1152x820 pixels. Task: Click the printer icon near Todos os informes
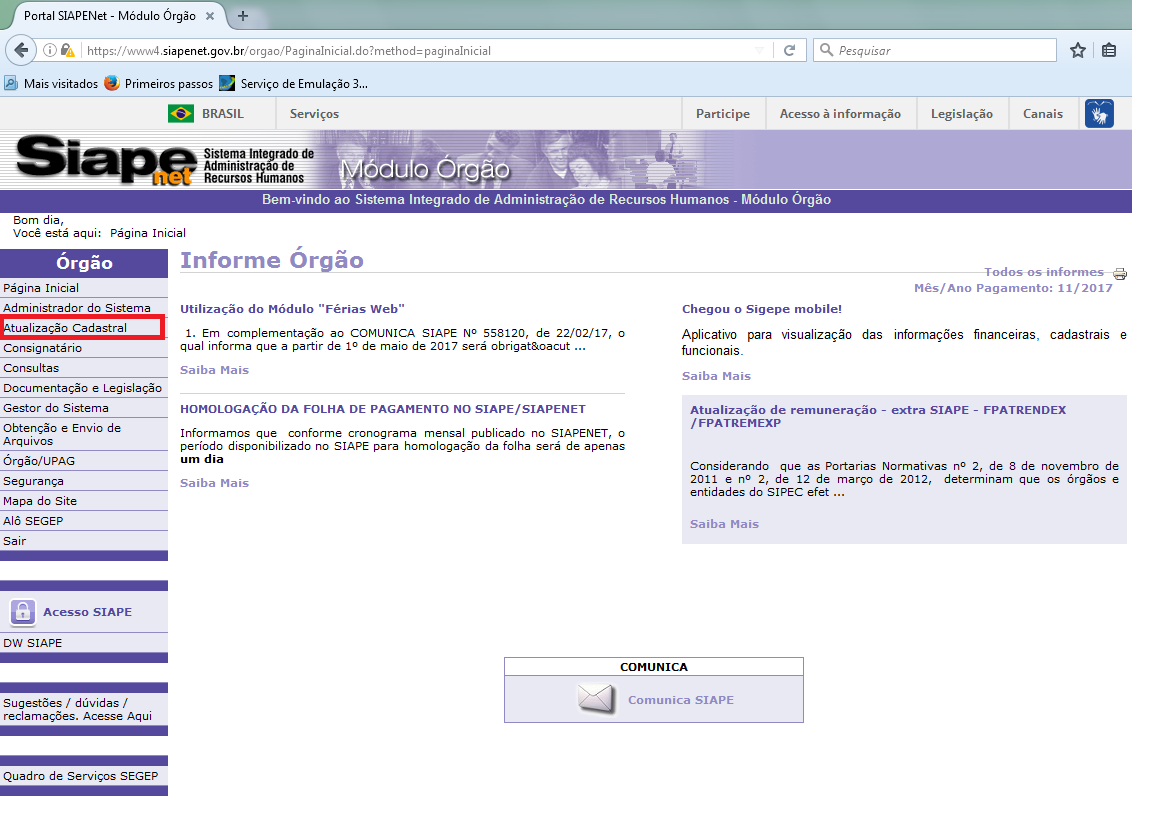tap(1120, 274)
